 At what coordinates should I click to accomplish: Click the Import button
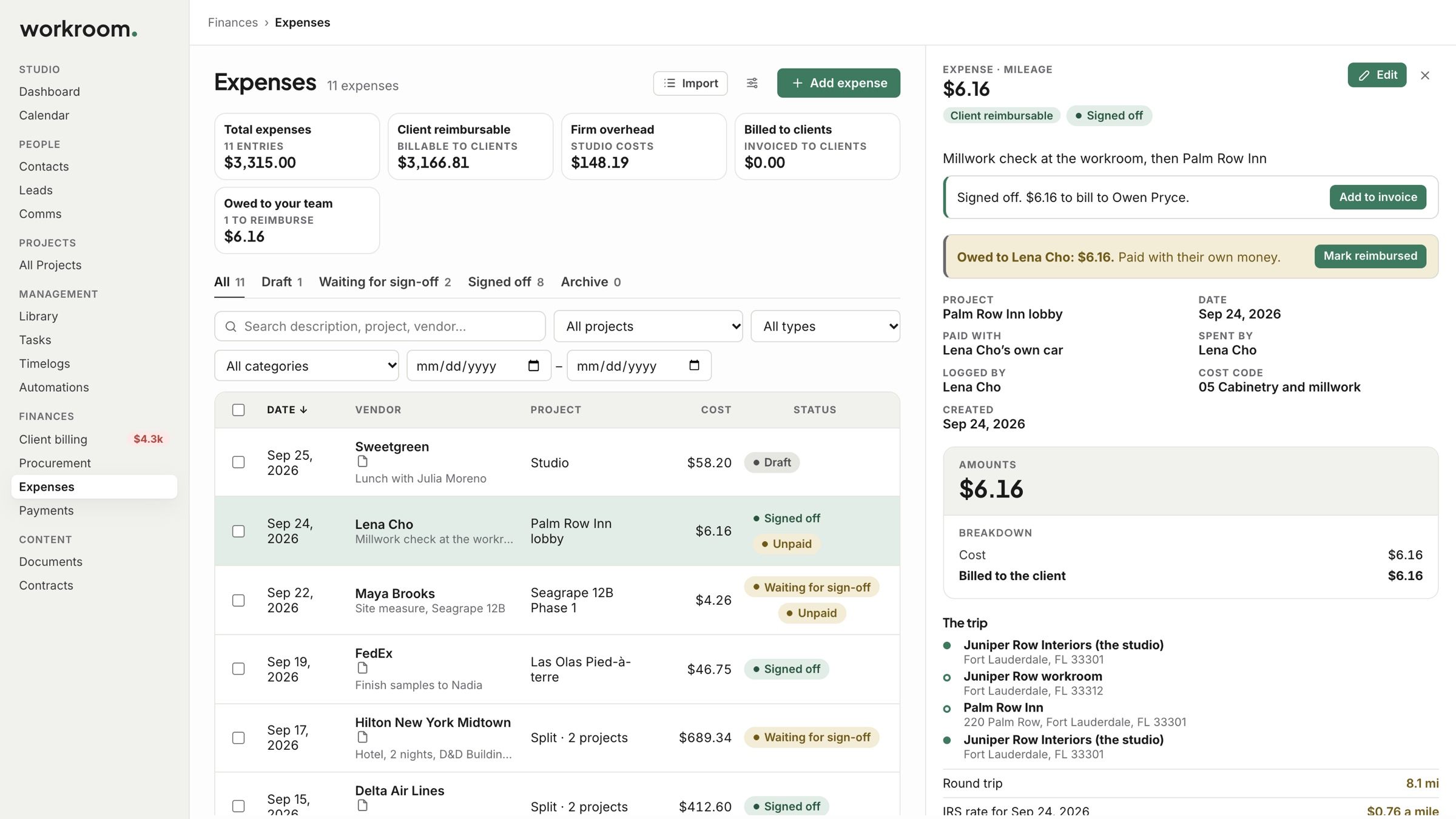coord(690,83)
